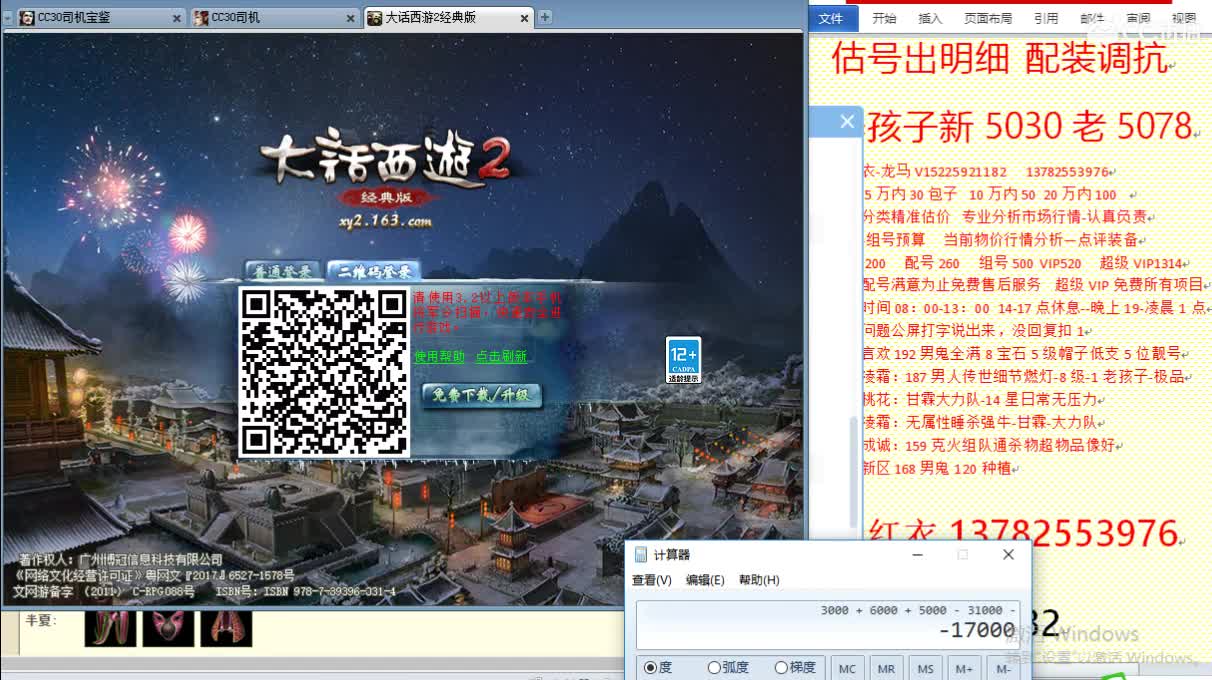
Task: Open the CADPA 12+ age rating icon
Action: 684,360
